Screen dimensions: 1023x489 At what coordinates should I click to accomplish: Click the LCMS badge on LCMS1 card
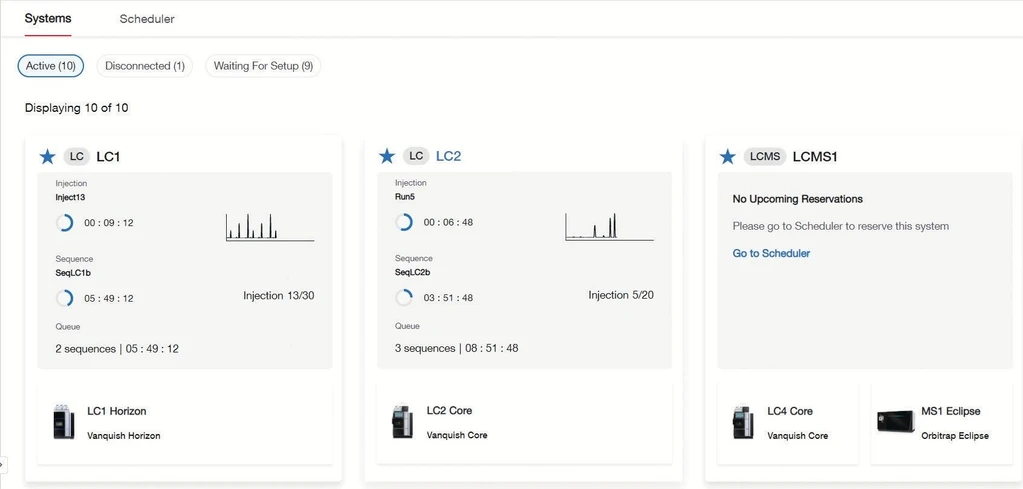764,156
